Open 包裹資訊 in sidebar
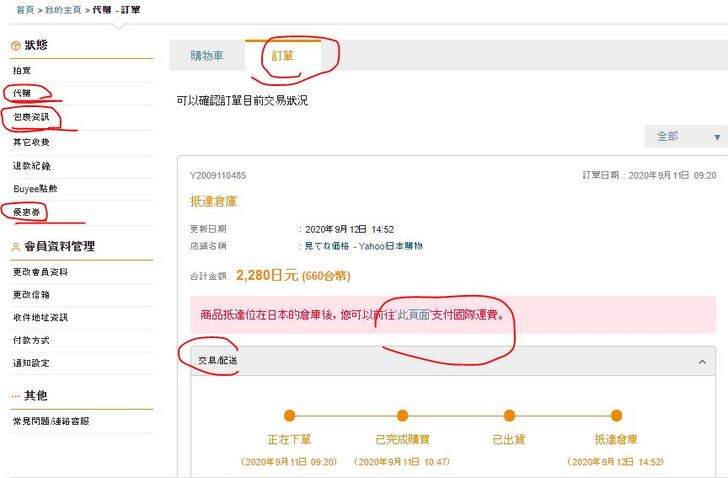This screenshot has width=728, height=478. [31, 118]
